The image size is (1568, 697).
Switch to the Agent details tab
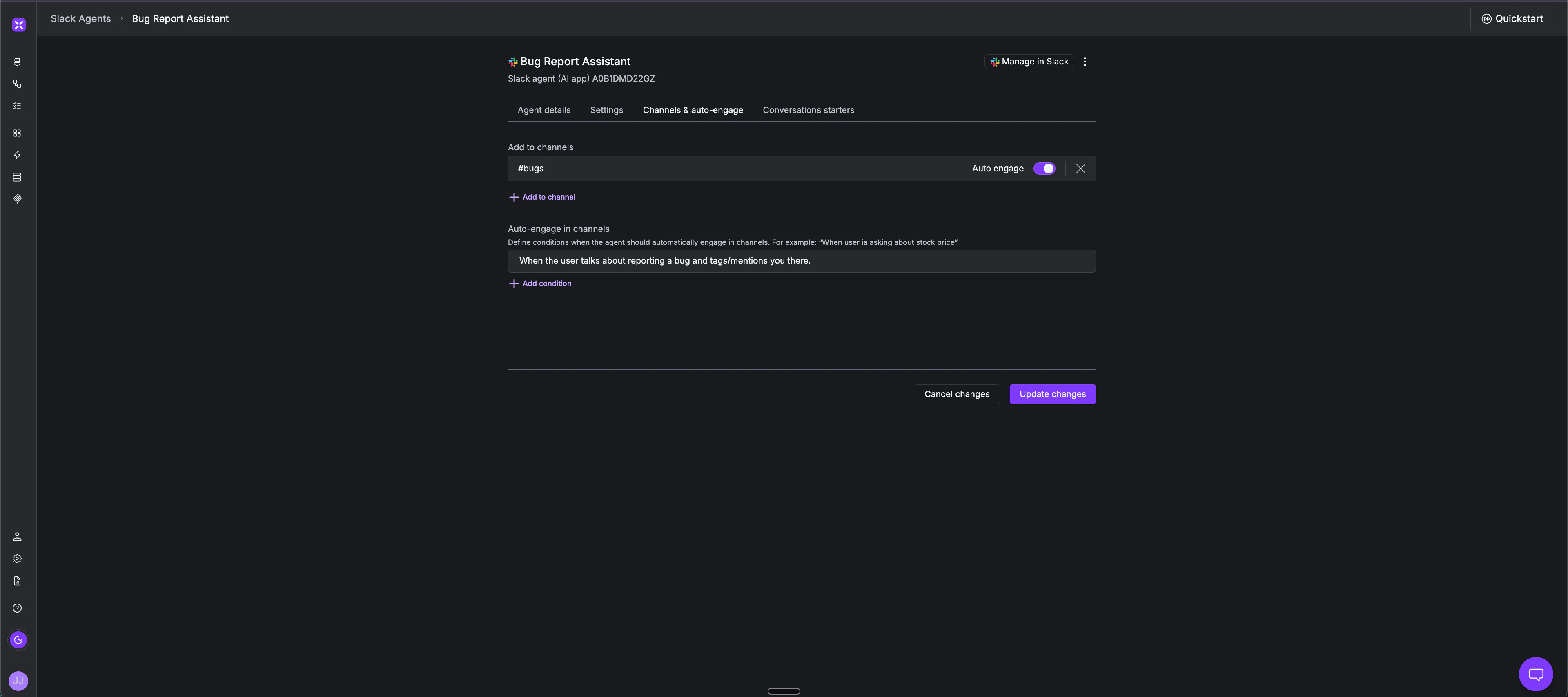[544, 110]
